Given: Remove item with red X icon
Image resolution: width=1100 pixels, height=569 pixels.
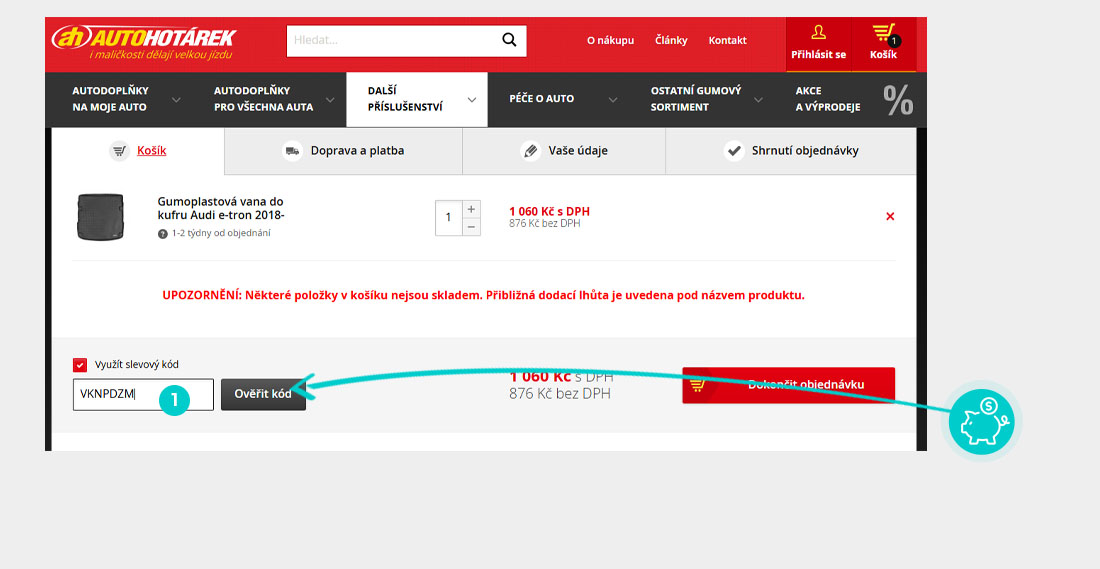Looking at the screenshot, I should click(x=890, y=216).
